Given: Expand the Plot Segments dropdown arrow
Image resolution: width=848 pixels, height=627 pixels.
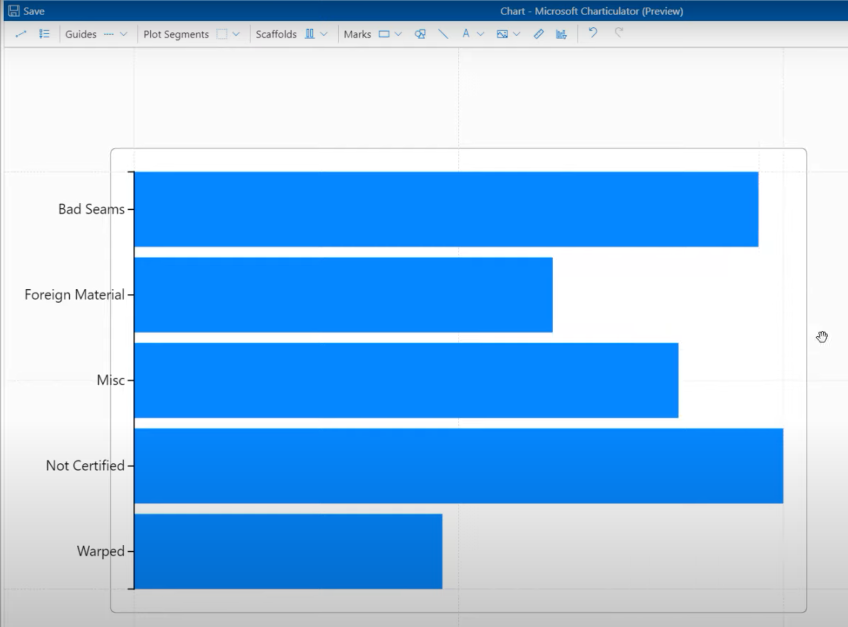Looking at the screenshot, I should coord(236,34).
